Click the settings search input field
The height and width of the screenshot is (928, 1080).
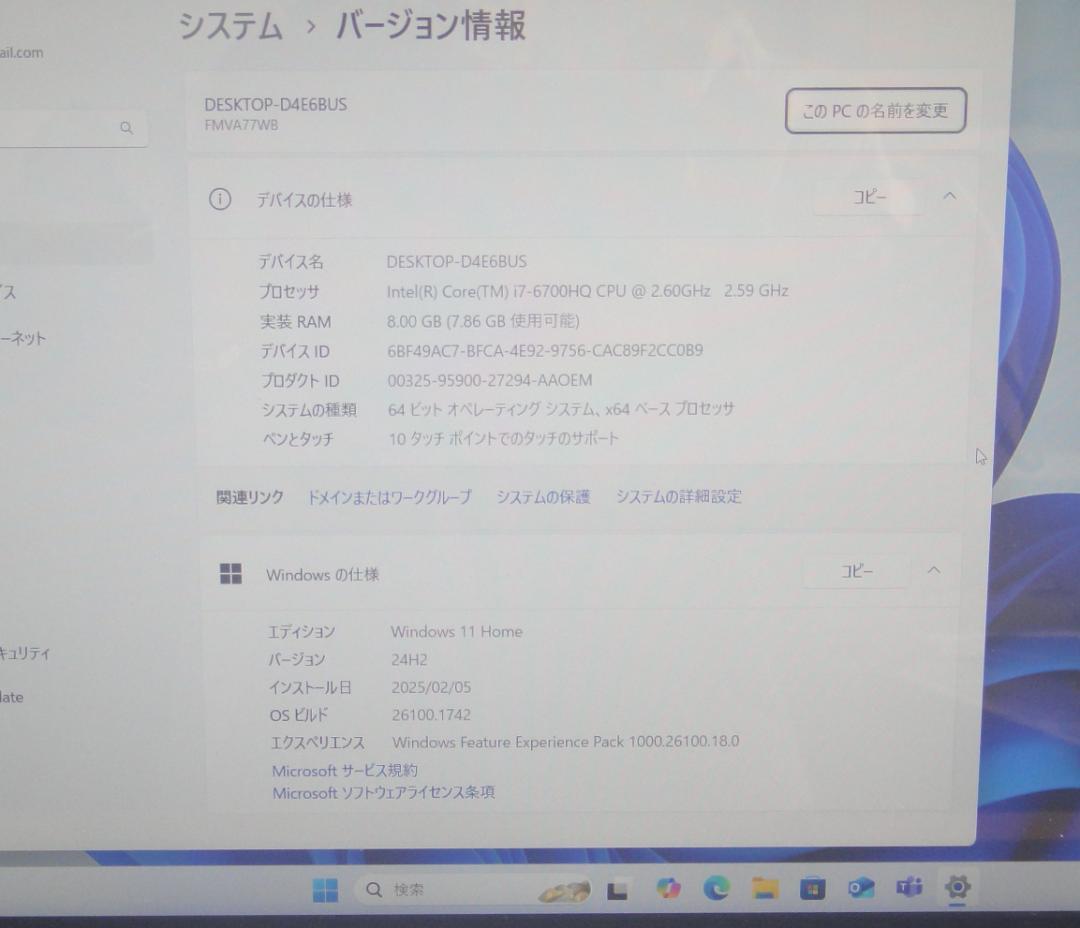(60, 128)
